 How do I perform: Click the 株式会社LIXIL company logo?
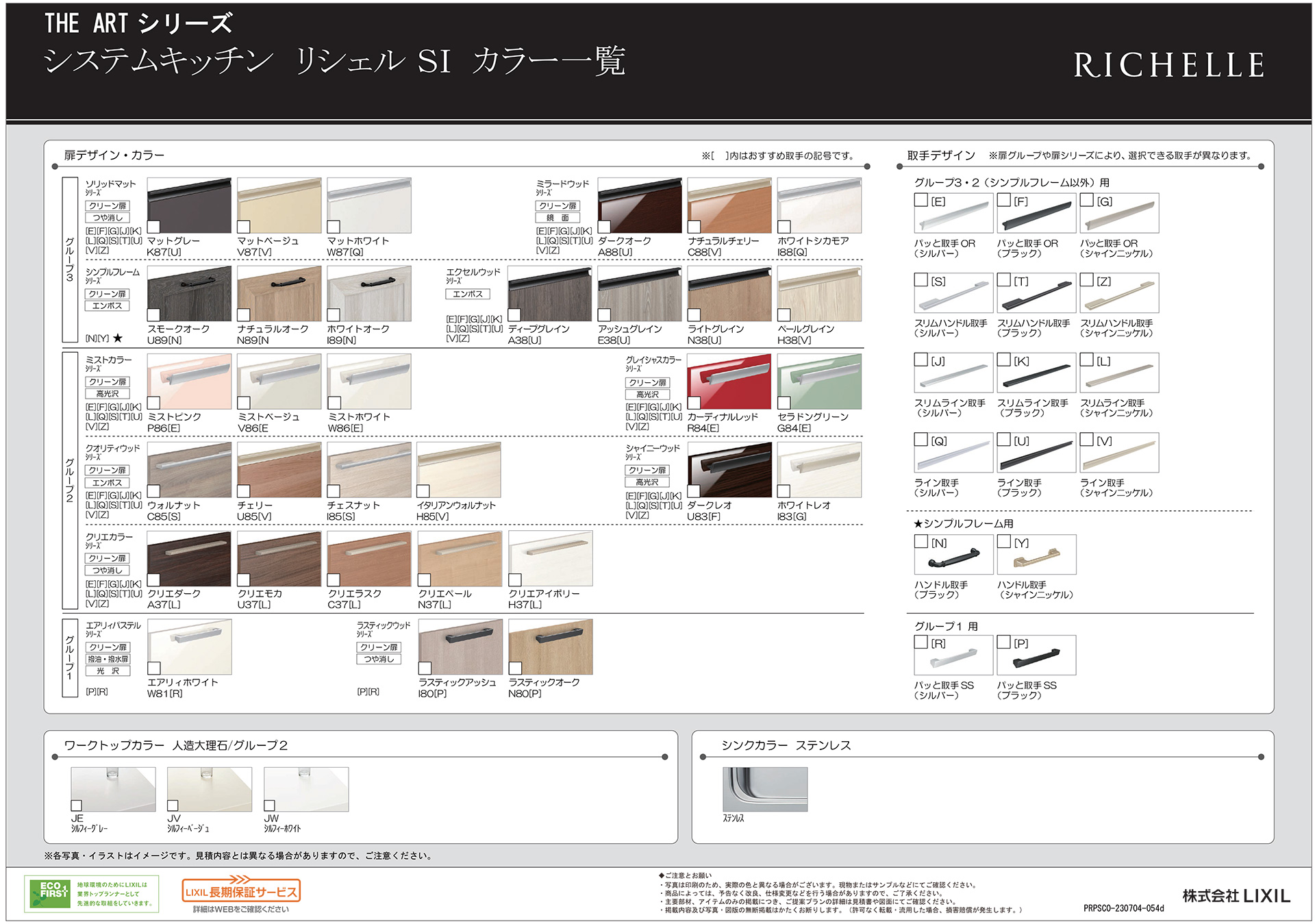(x=1236, y=896)
